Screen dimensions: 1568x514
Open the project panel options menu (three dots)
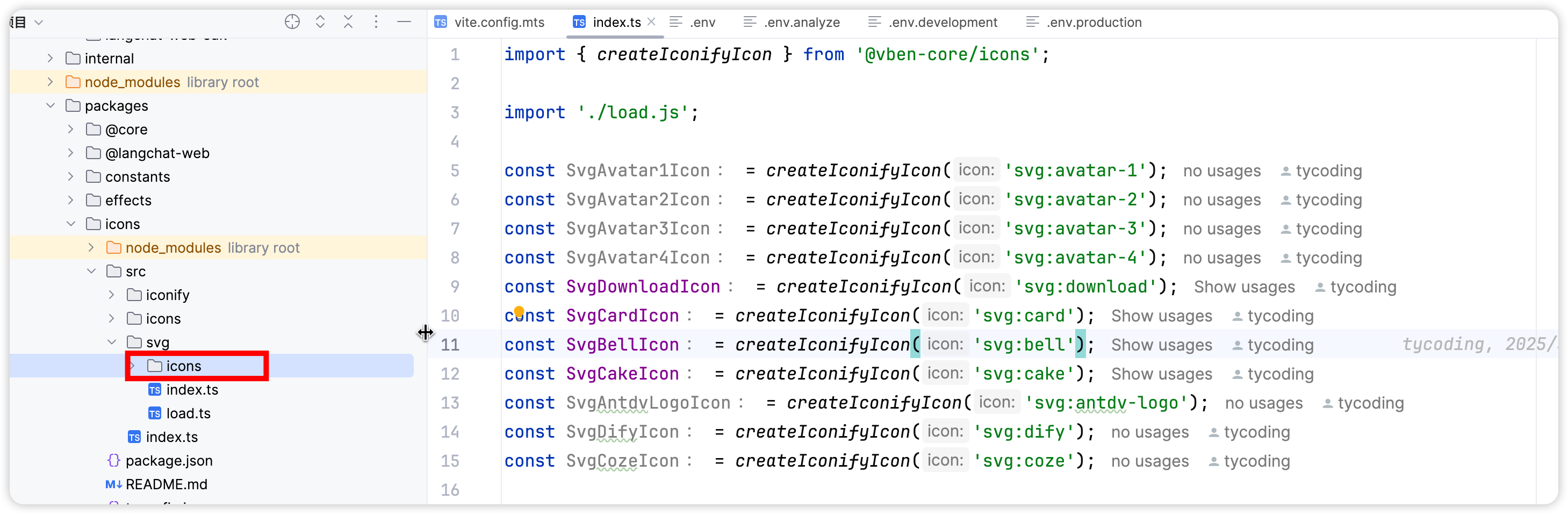pyautogui.click(x=376, y=23)
